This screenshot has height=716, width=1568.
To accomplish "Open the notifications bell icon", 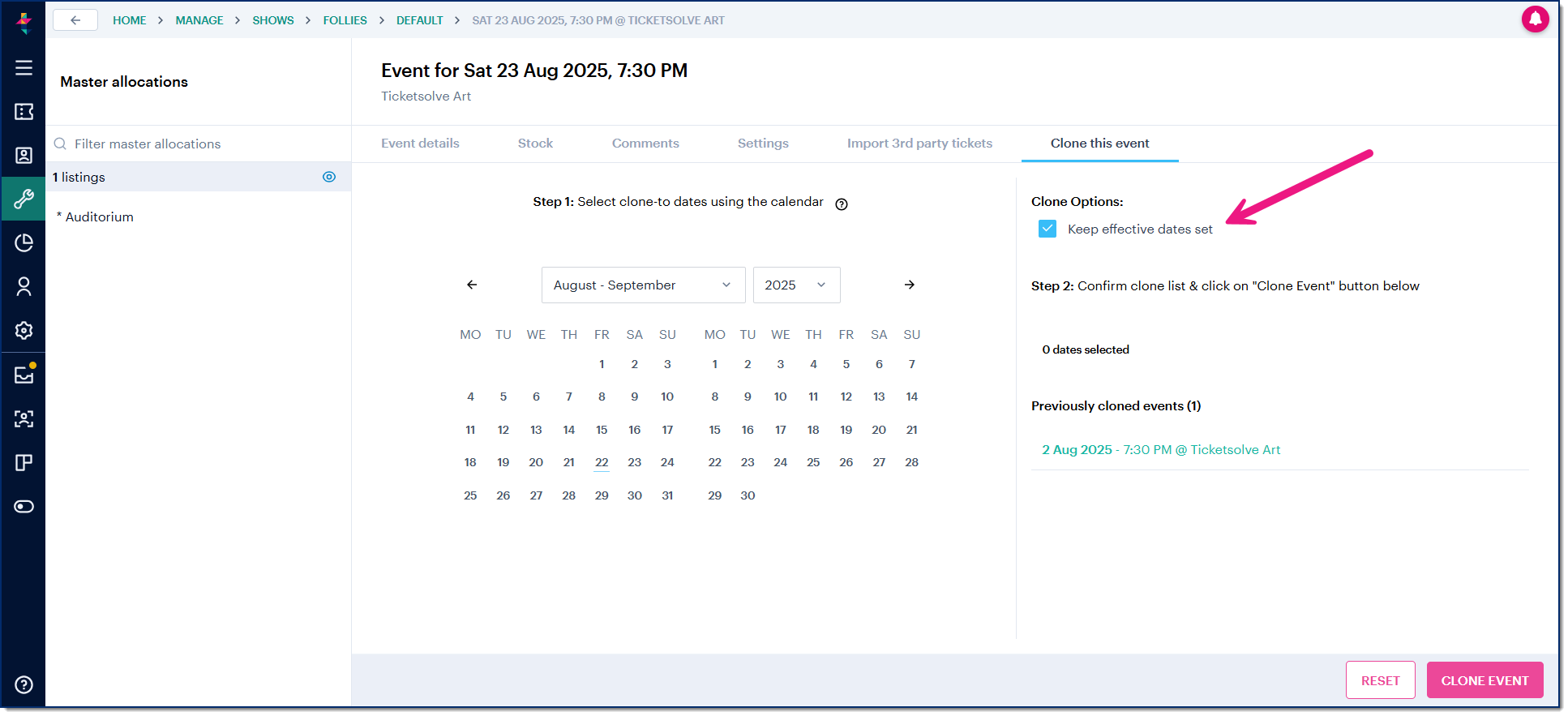I will (1535, 19).
